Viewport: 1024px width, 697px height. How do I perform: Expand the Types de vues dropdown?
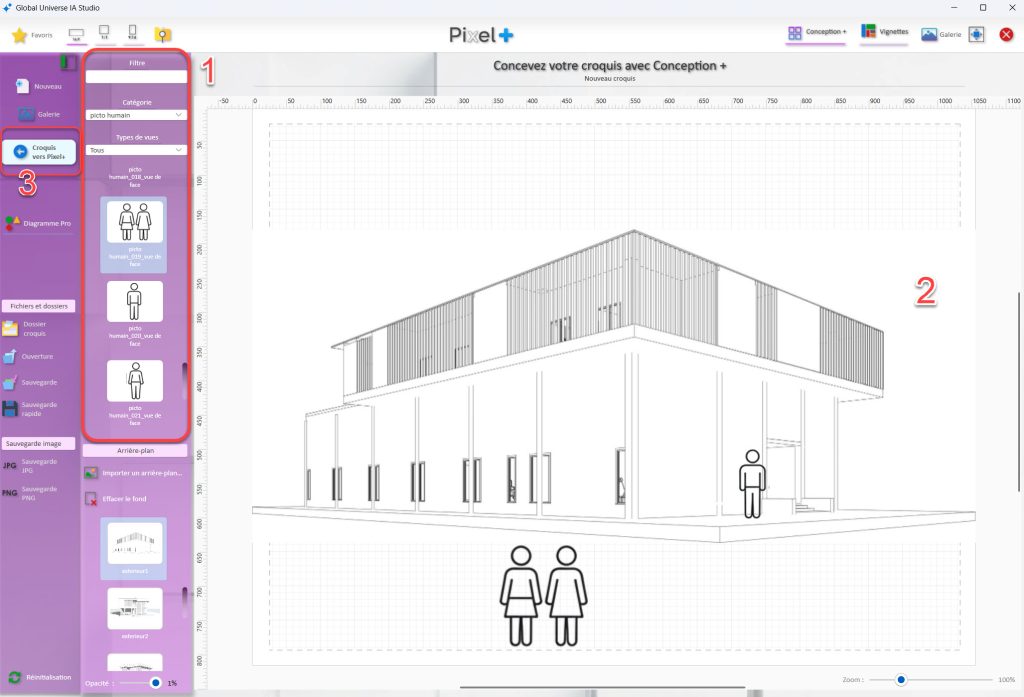click(137, 150)
